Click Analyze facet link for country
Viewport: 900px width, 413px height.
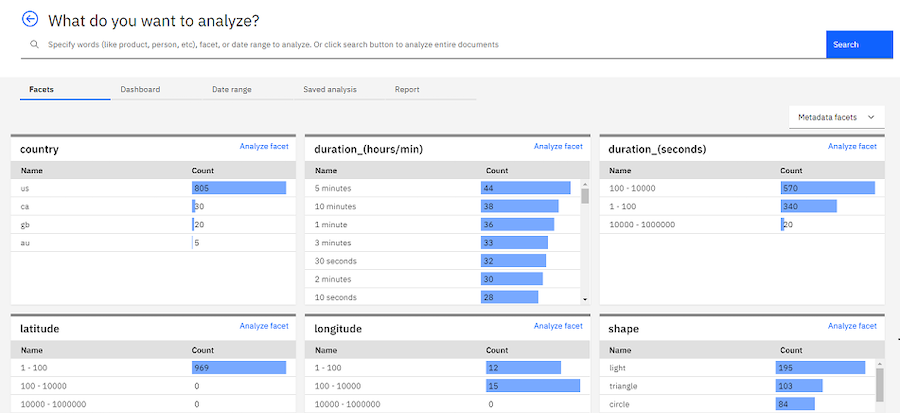(x=264, y=147)
